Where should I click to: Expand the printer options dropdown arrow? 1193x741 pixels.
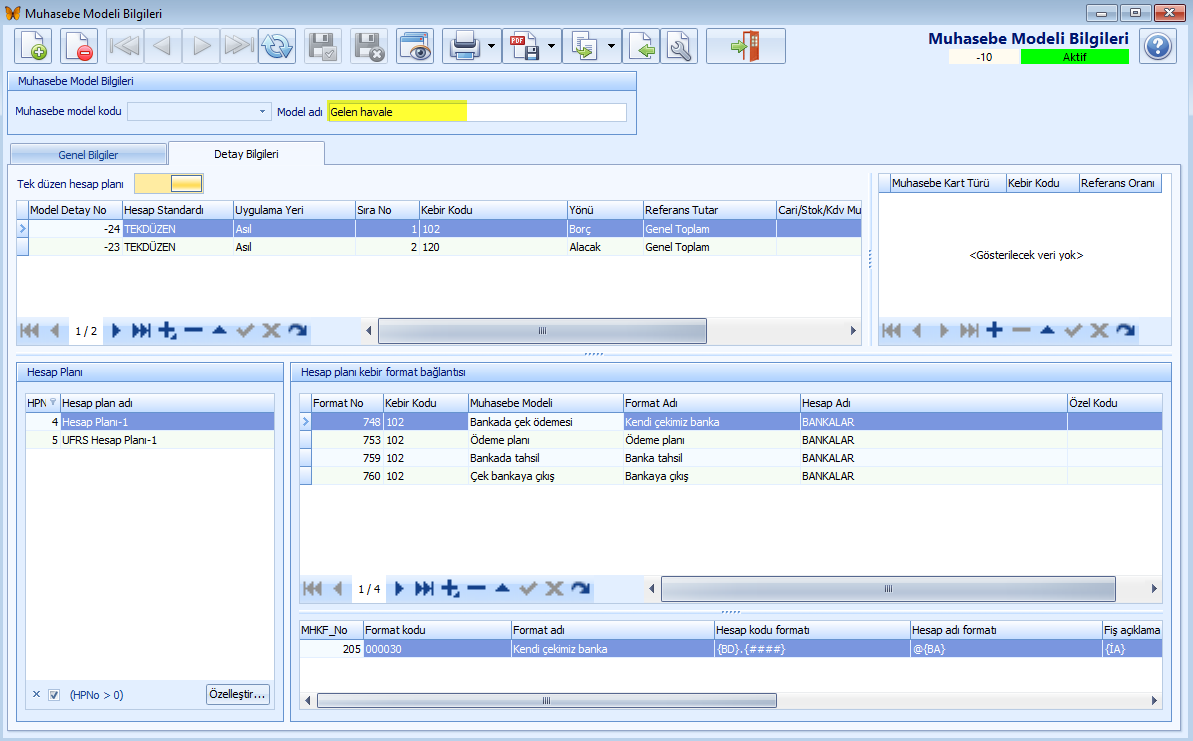492,46
